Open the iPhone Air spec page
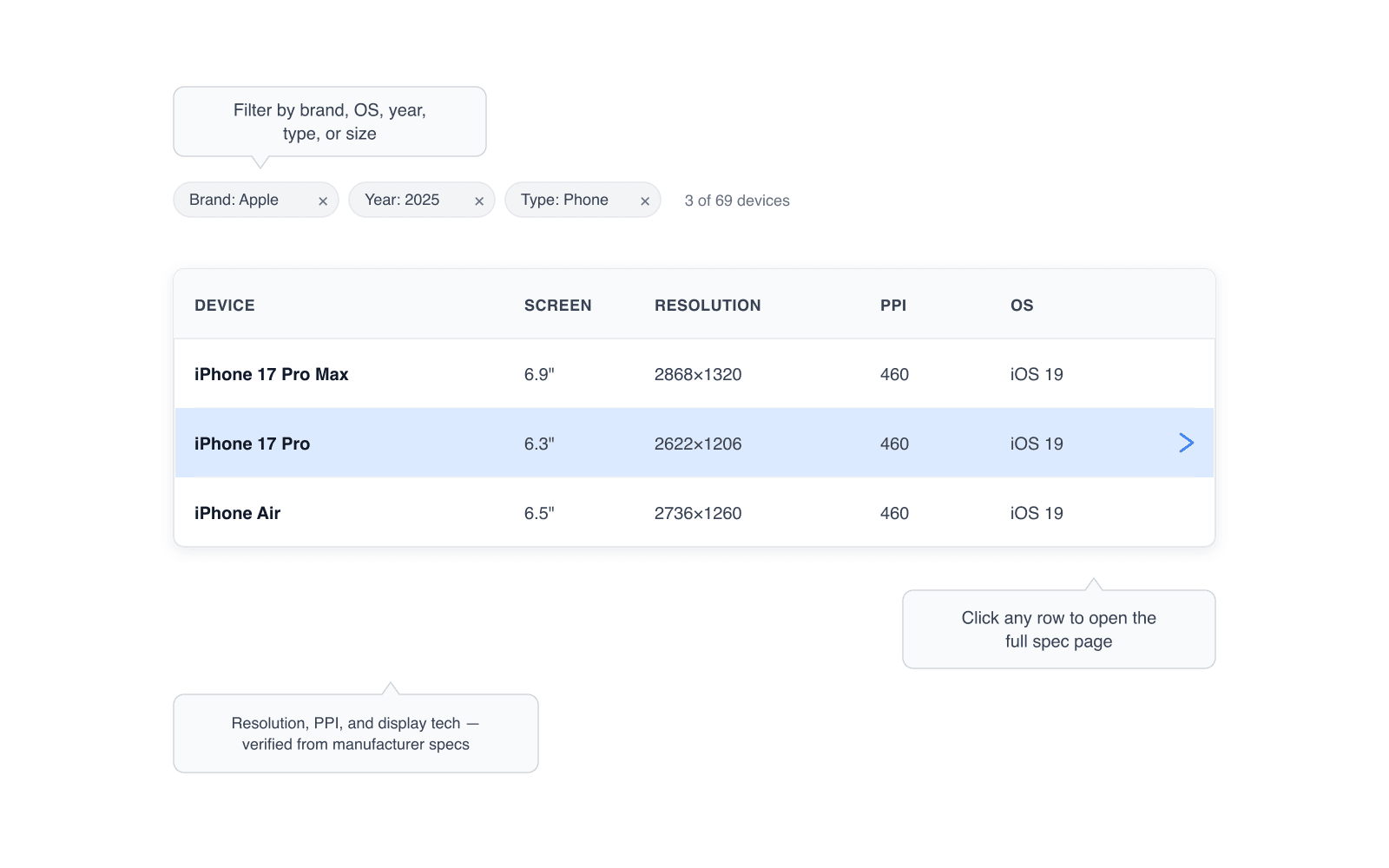The height and width of the screenshot is (868, 1389). click(694, 512)
